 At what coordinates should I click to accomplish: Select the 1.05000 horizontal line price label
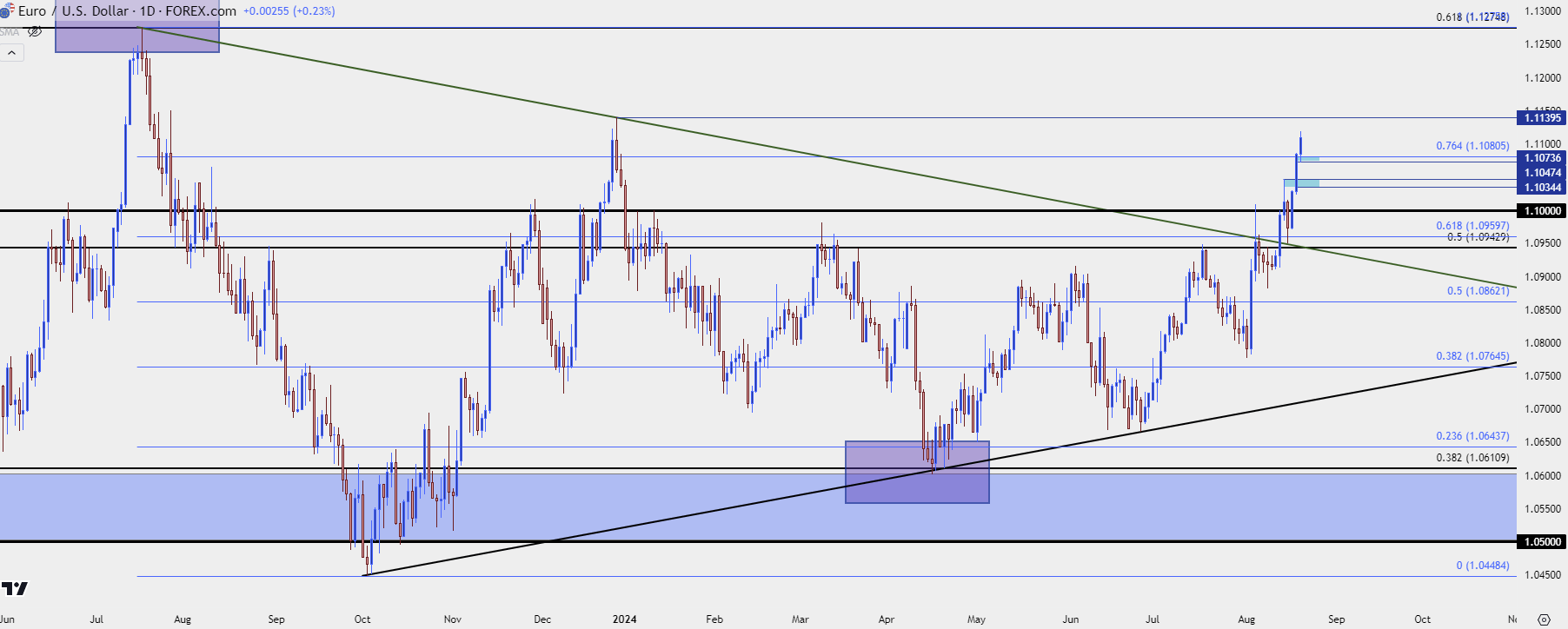[1543, 542]
